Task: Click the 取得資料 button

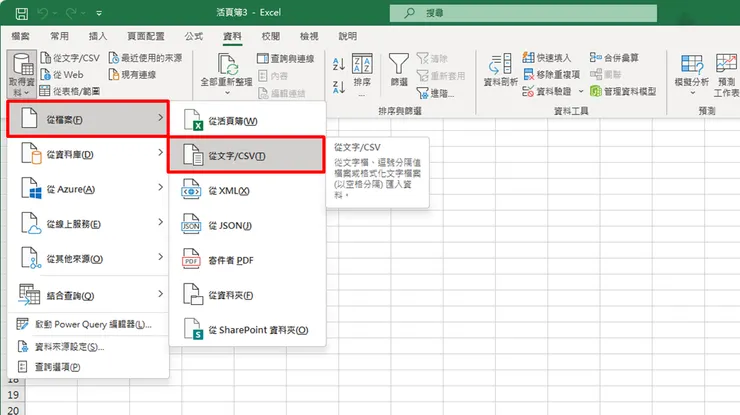Action: coord(22,74)
